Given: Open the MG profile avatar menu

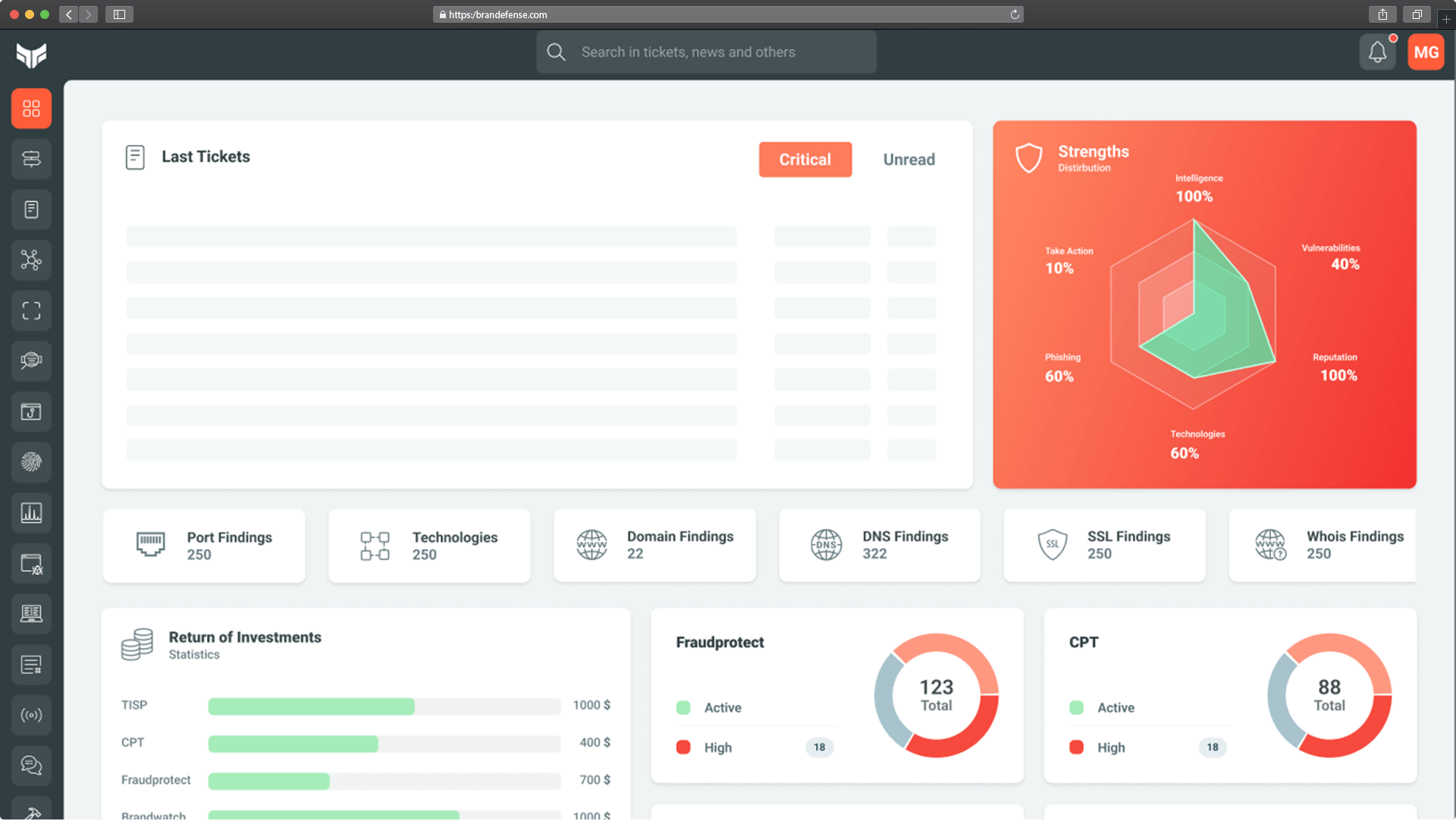Looking at the screenshot, I should (x=1426, y=52).
